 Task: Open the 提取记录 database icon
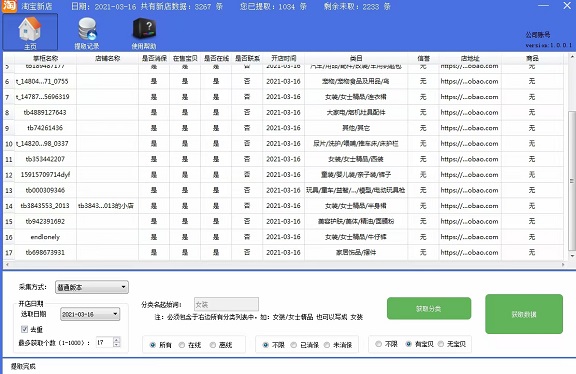click(87, 33)
